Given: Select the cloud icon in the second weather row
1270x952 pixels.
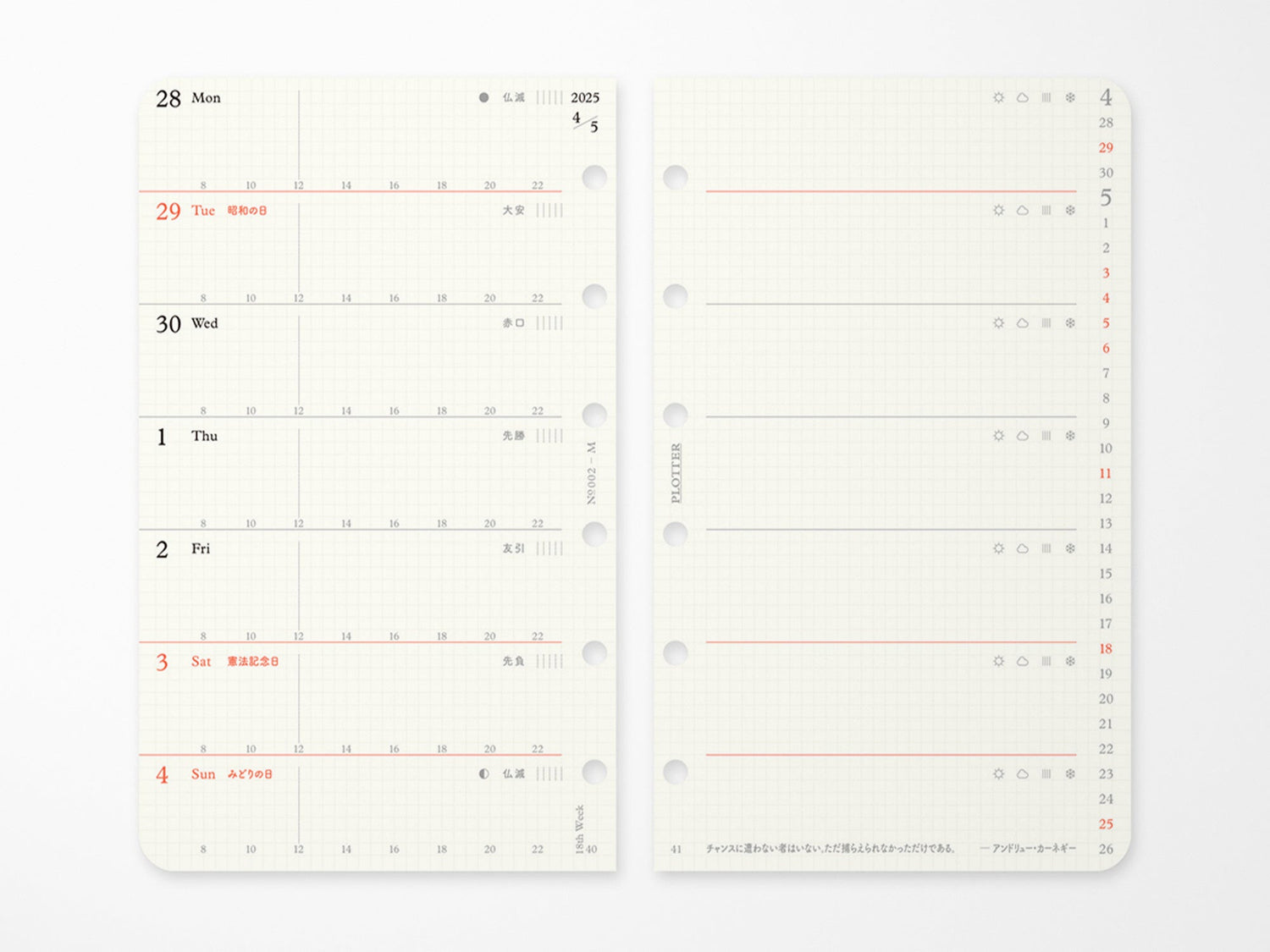Looking at the screenshot, I should coord(1023,210).
